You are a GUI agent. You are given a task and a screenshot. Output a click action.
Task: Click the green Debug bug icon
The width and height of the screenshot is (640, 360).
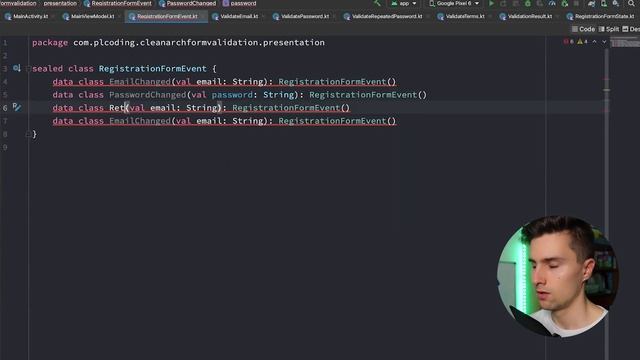[x=528, y=3]
